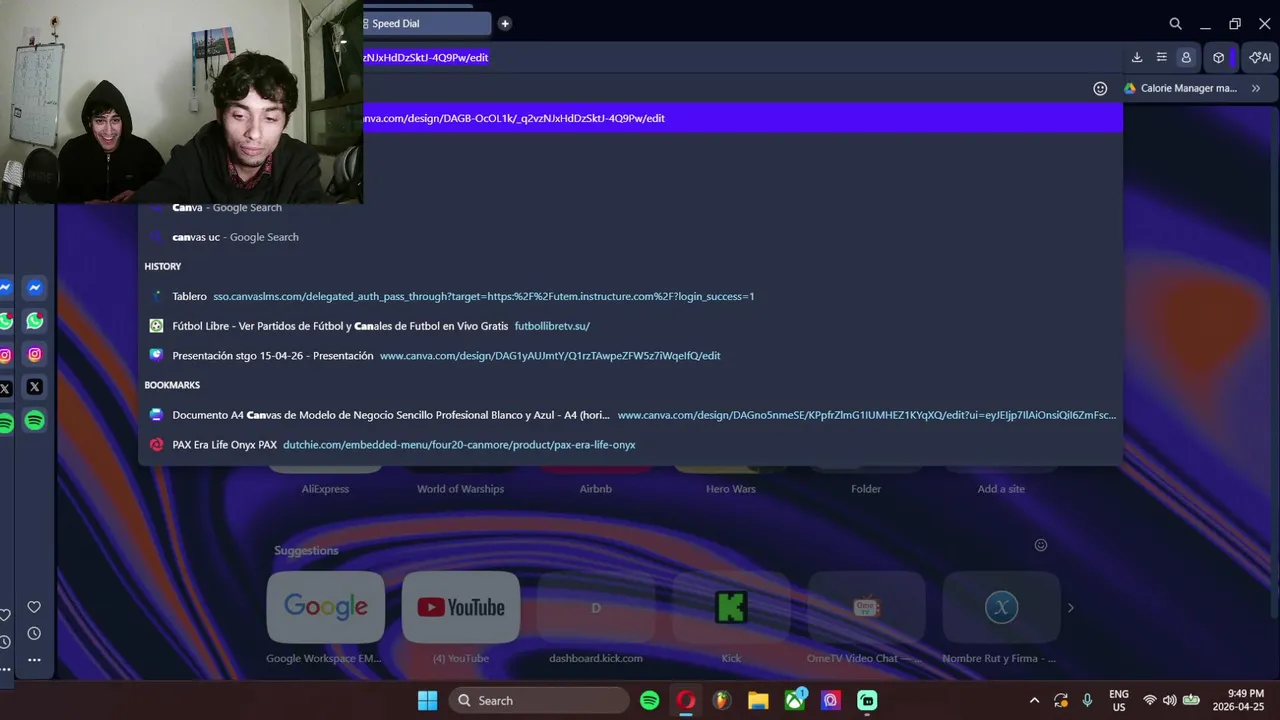Image resolution: width=1280 pixels, height=720 pixels.
Task: Show hidden system tray icons chevron
Action: click(x=1034, y=701)
